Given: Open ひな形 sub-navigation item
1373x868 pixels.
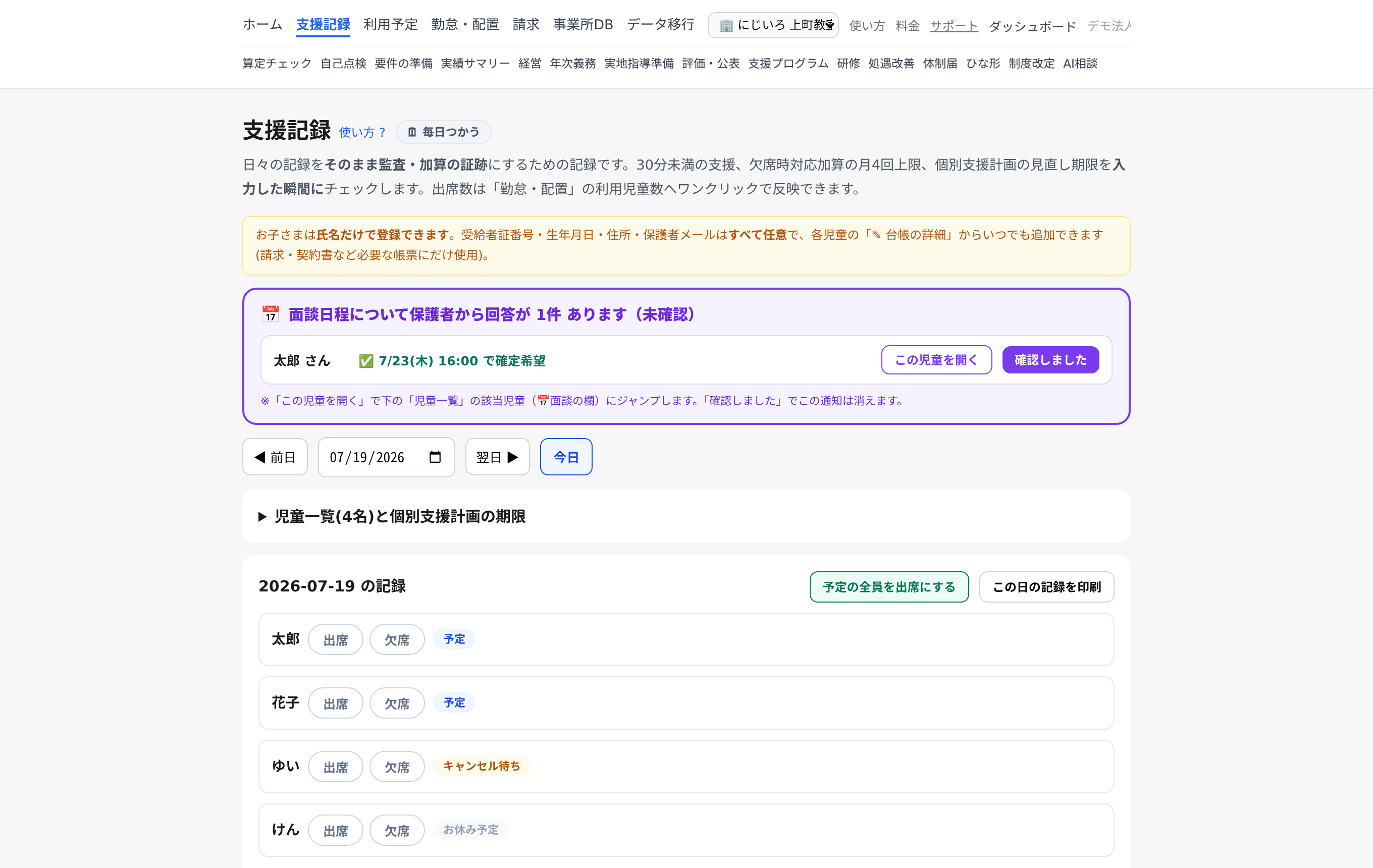Looking at the screenshot, I should click(983, 63).
